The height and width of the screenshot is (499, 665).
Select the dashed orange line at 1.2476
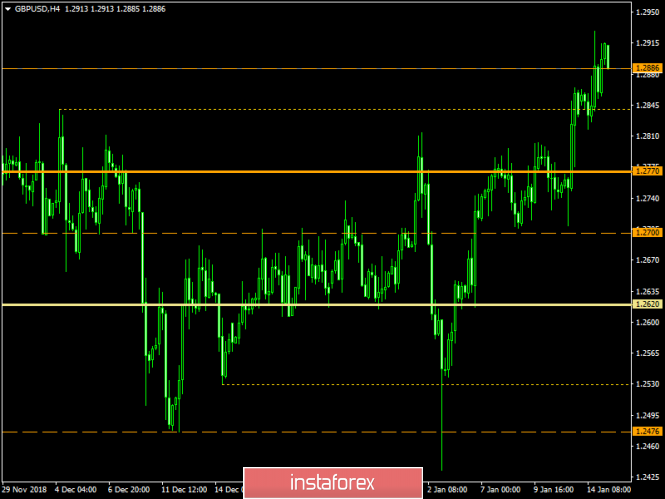pyautogui.click(x=300, y=431)
